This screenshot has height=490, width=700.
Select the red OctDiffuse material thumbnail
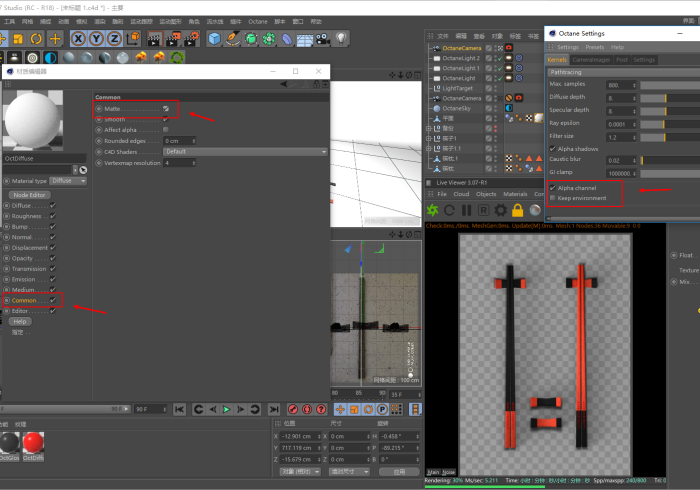point(34,443)
